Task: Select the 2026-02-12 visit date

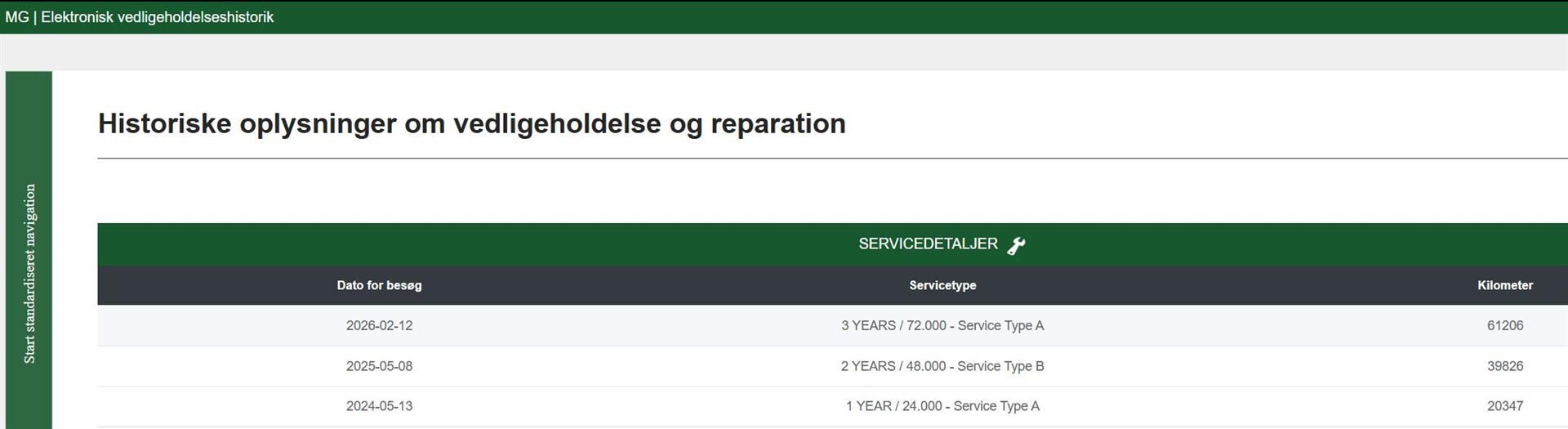Action: click(379, 325)
